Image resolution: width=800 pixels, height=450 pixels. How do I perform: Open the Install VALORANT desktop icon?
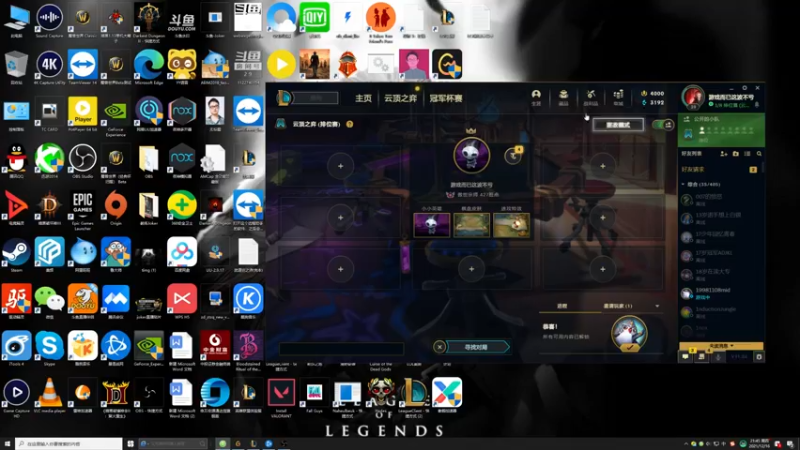[x=281, y=396]
